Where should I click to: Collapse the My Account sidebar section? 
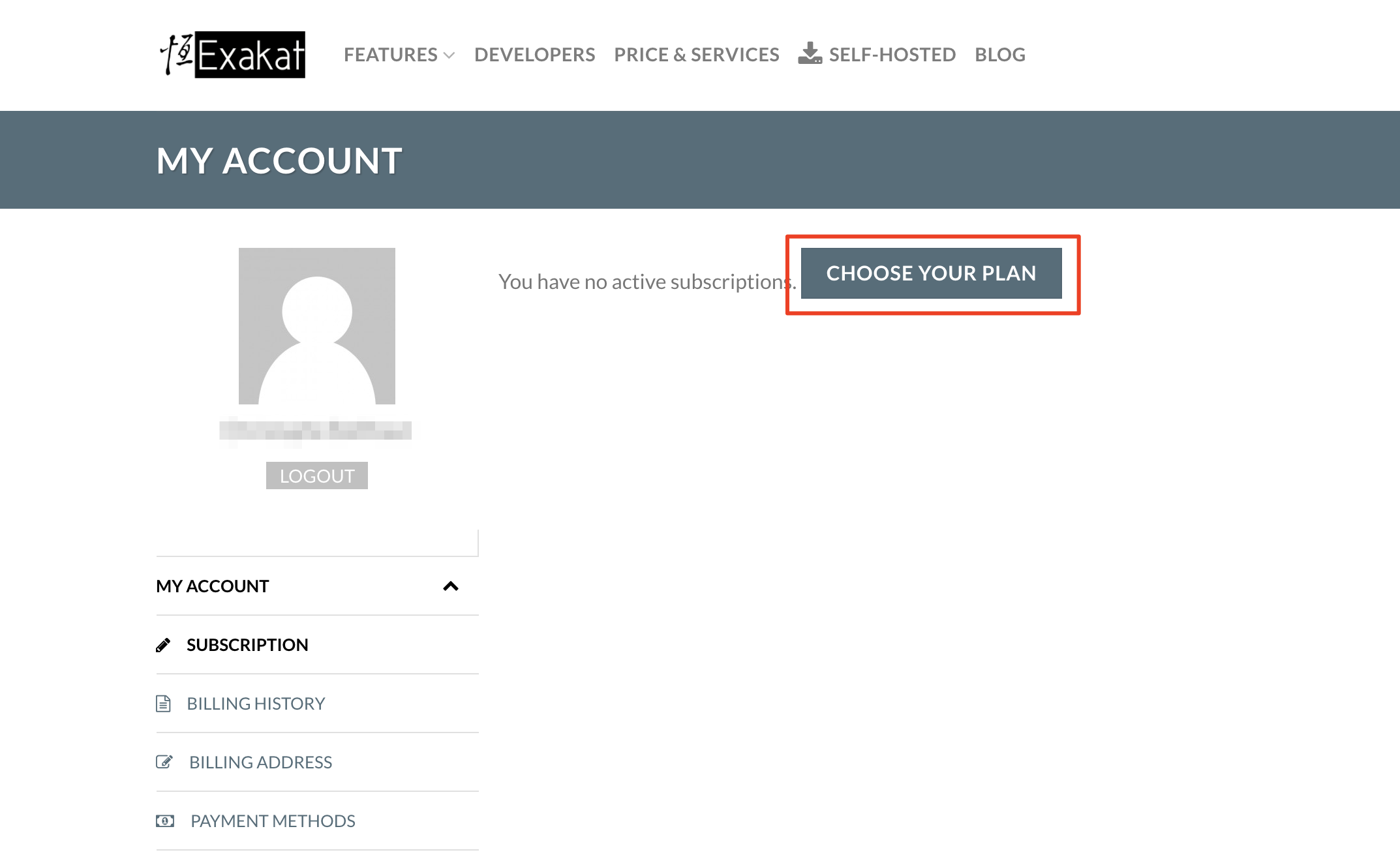[x=450, y=586]
